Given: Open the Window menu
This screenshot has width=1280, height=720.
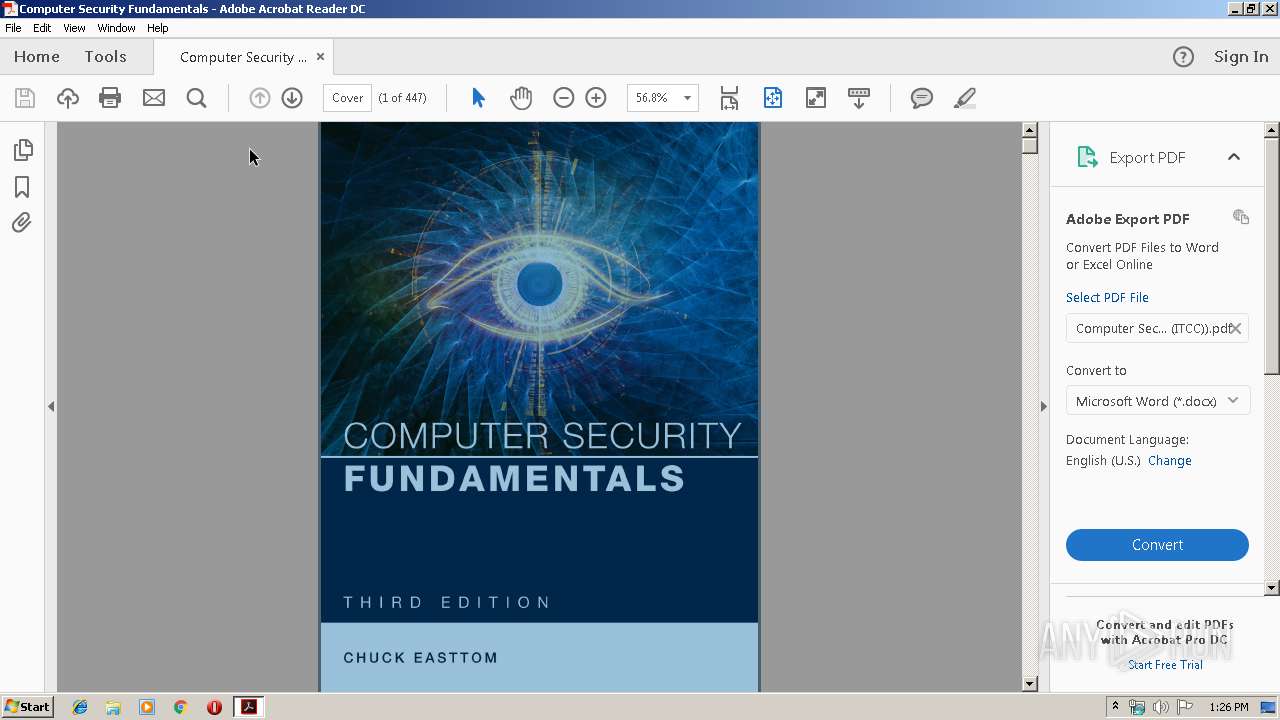Looking at the screenshot, I should point(116,28).
